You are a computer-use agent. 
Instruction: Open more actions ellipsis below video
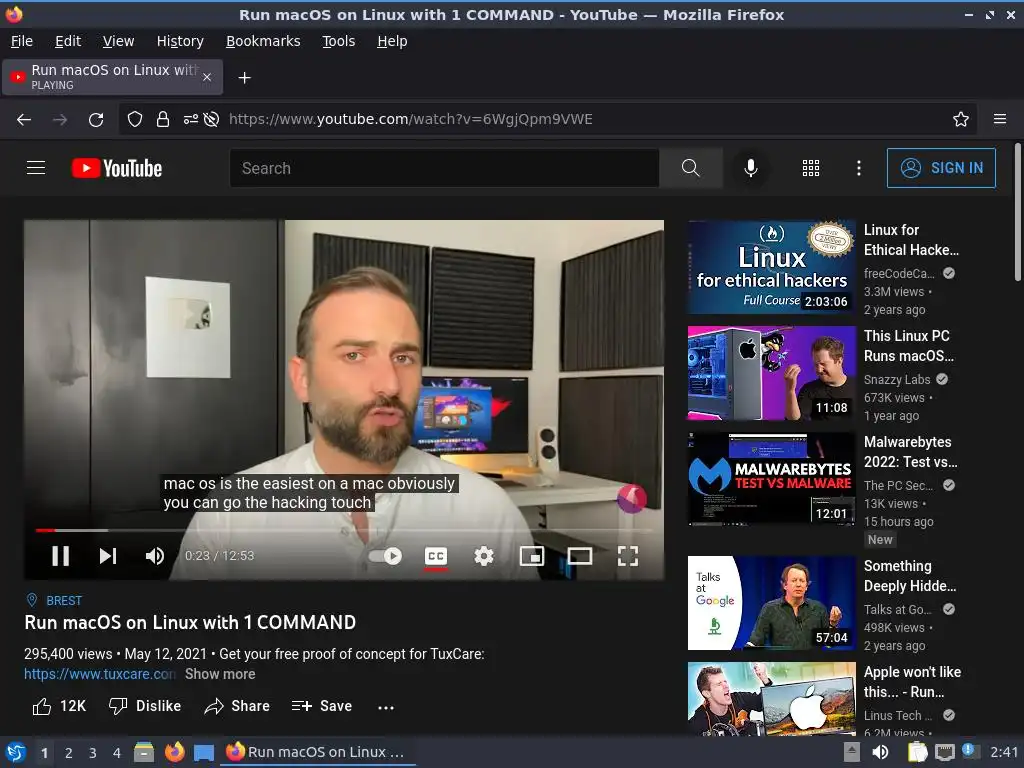point(386,707)
